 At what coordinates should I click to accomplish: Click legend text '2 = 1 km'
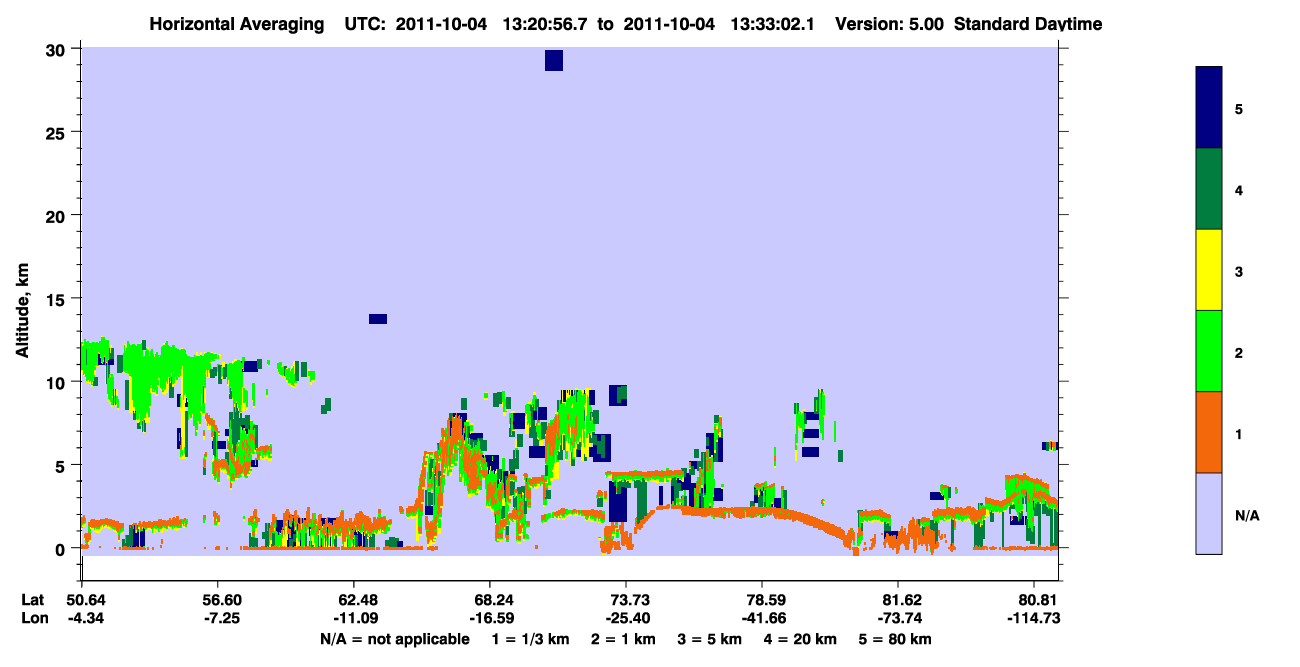pyautogui.click(x=623, y=639)
